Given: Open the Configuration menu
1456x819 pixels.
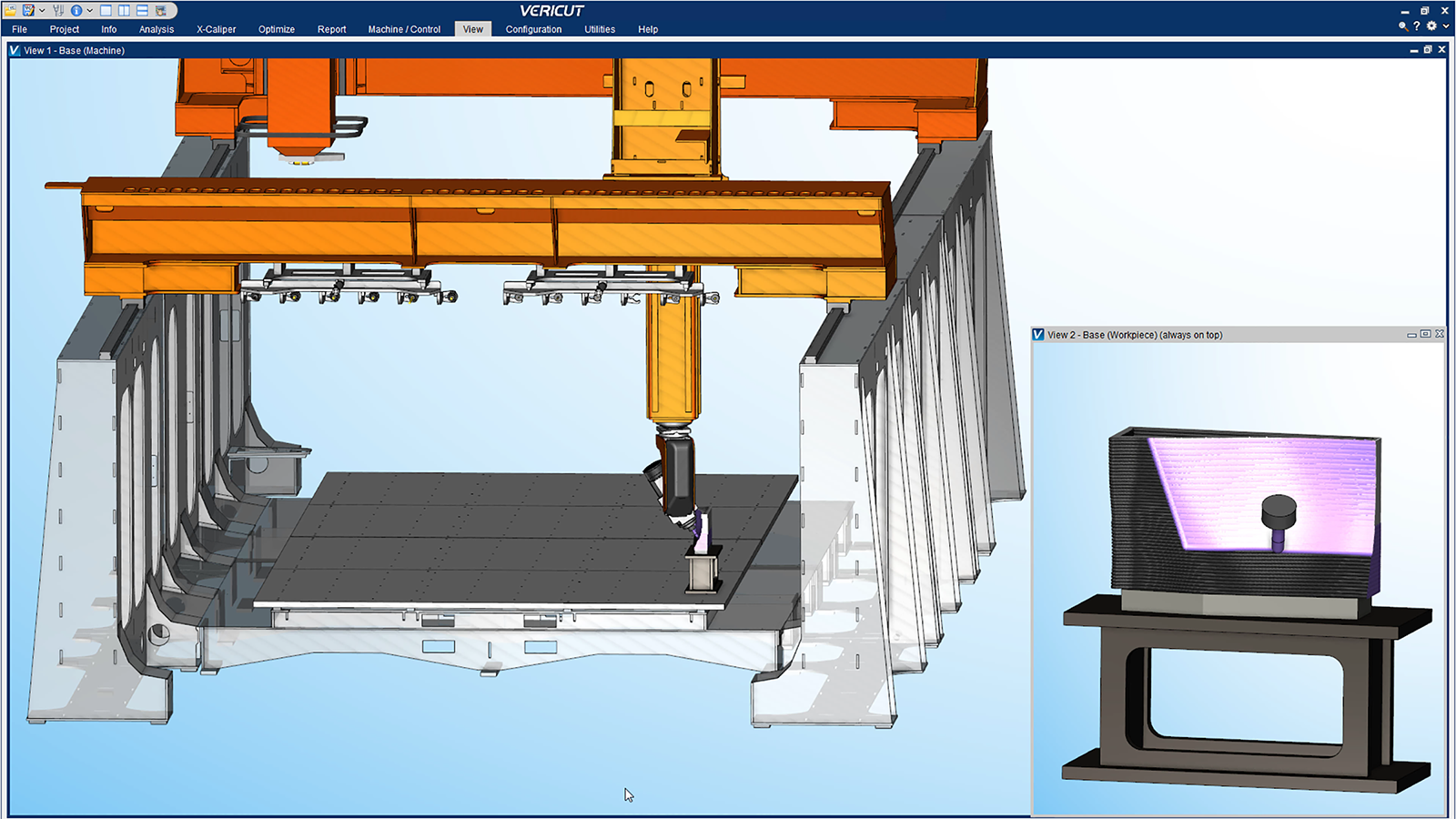Looking at the screenshot, I should point(533,29).
